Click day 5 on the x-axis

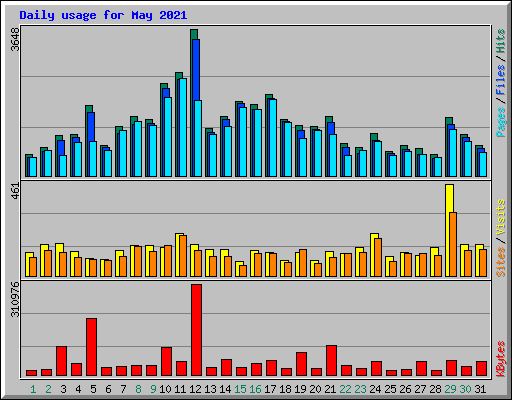point(93,389)
